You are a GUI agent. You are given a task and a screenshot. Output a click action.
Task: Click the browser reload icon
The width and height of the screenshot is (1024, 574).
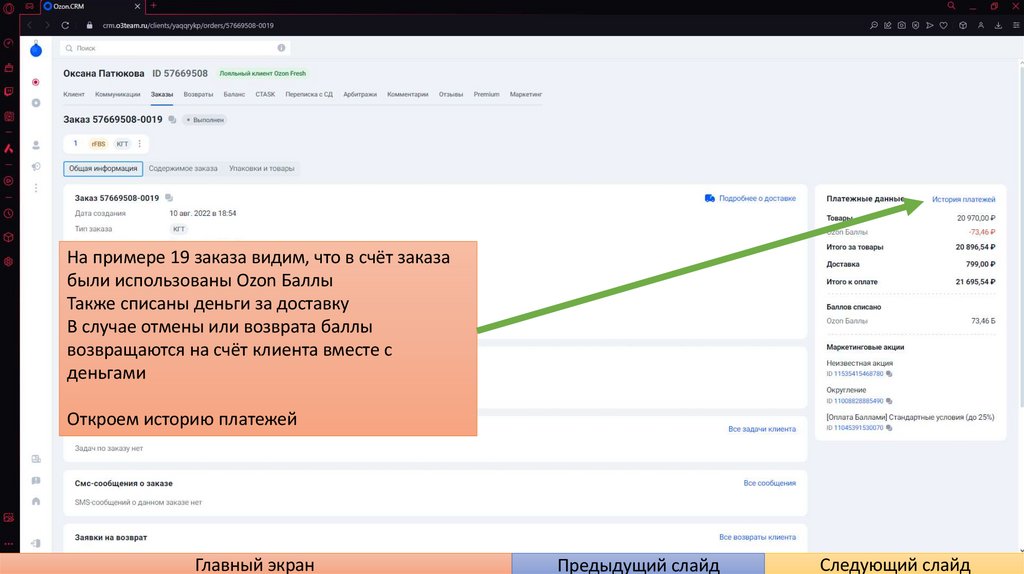(65, 25)
